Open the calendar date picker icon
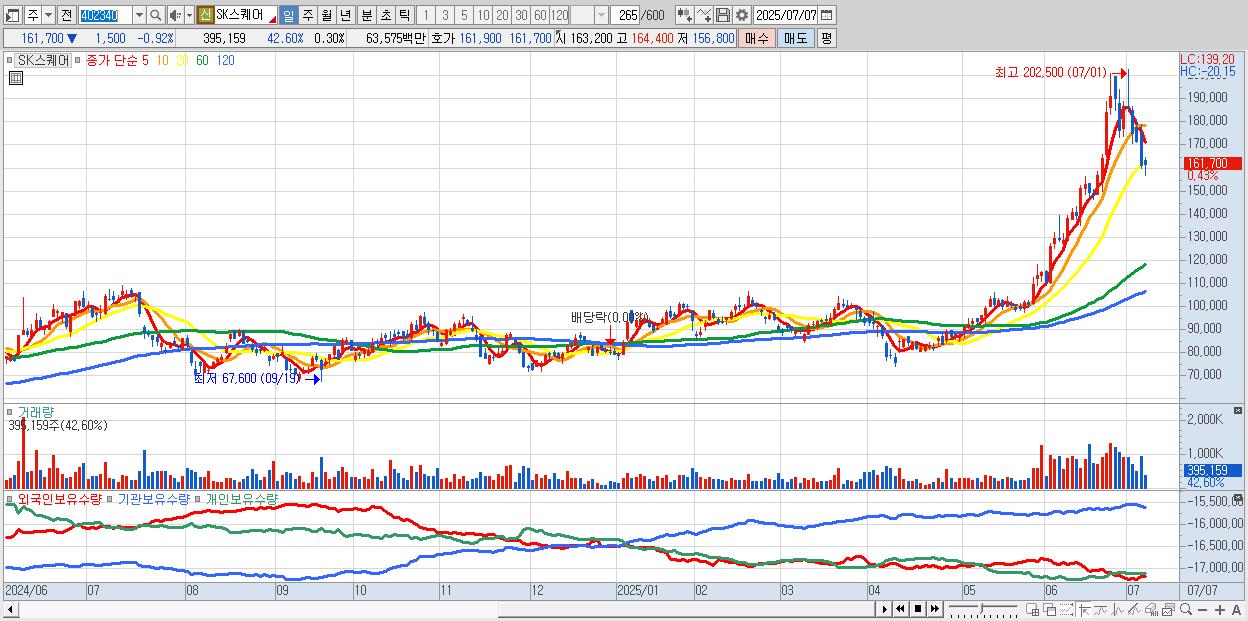Screen dimensions: 1248x621 coord(827,15)
